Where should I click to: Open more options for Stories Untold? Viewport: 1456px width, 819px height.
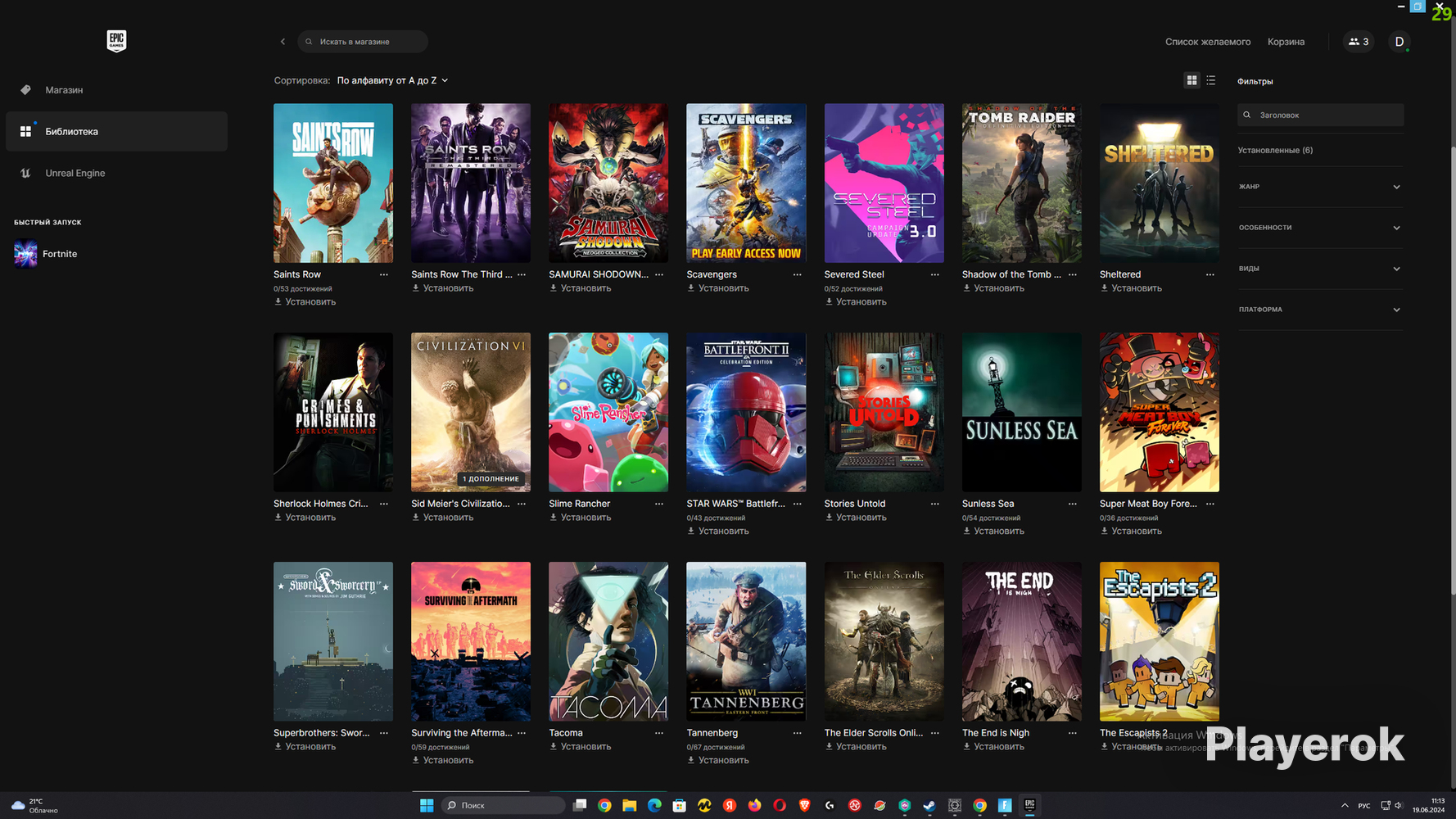pyautogui.click(x=934, y=504)
